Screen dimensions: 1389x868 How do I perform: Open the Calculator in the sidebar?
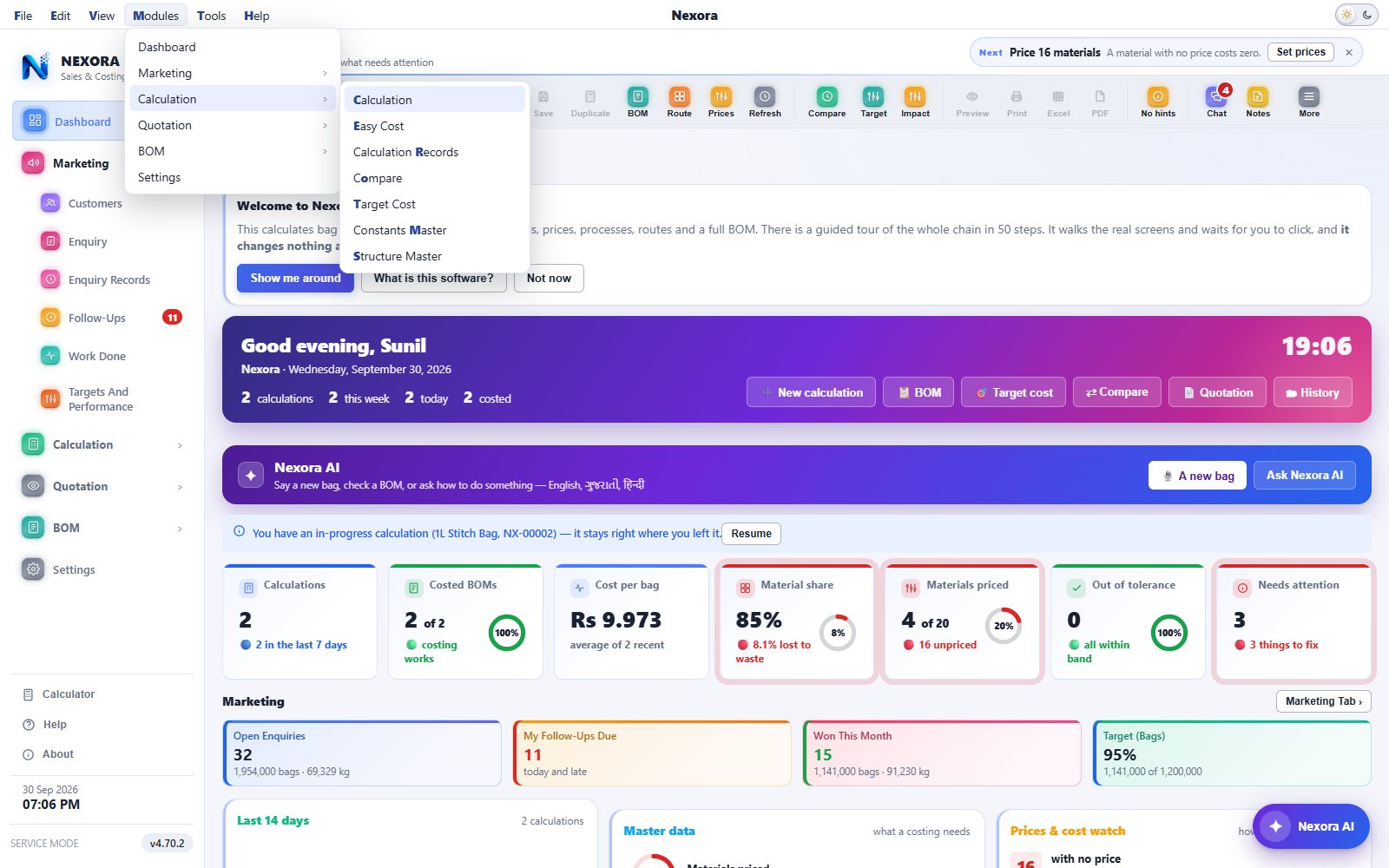tap(69, 694)
